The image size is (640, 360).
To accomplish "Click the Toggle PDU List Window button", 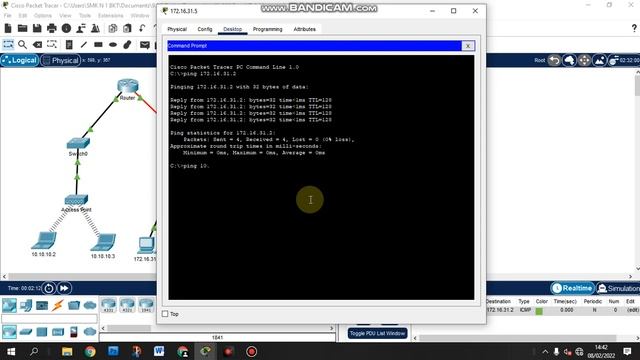I will pyautogui.click(x=377, y=333).
